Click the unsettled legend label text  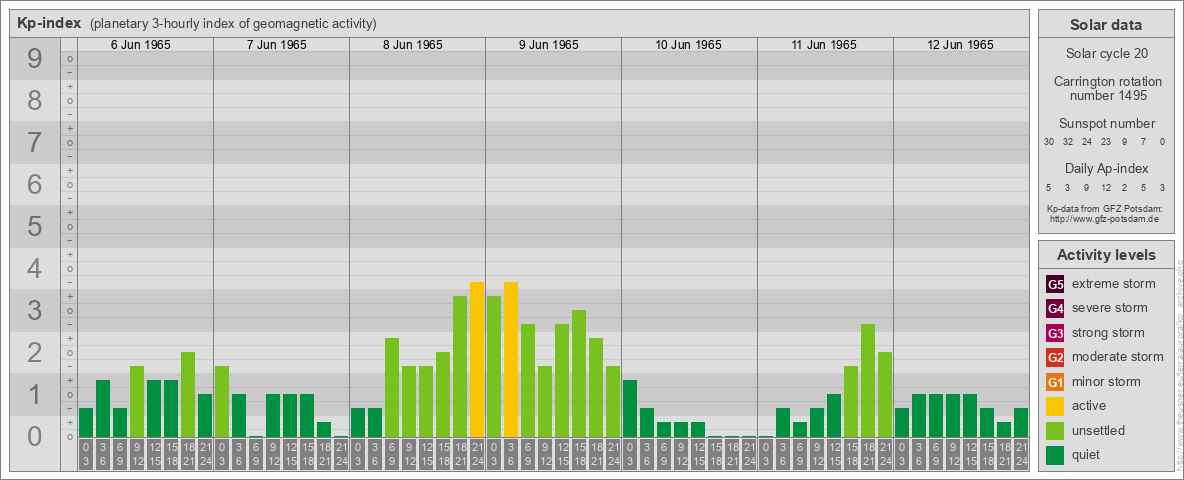pos(1099,431)
